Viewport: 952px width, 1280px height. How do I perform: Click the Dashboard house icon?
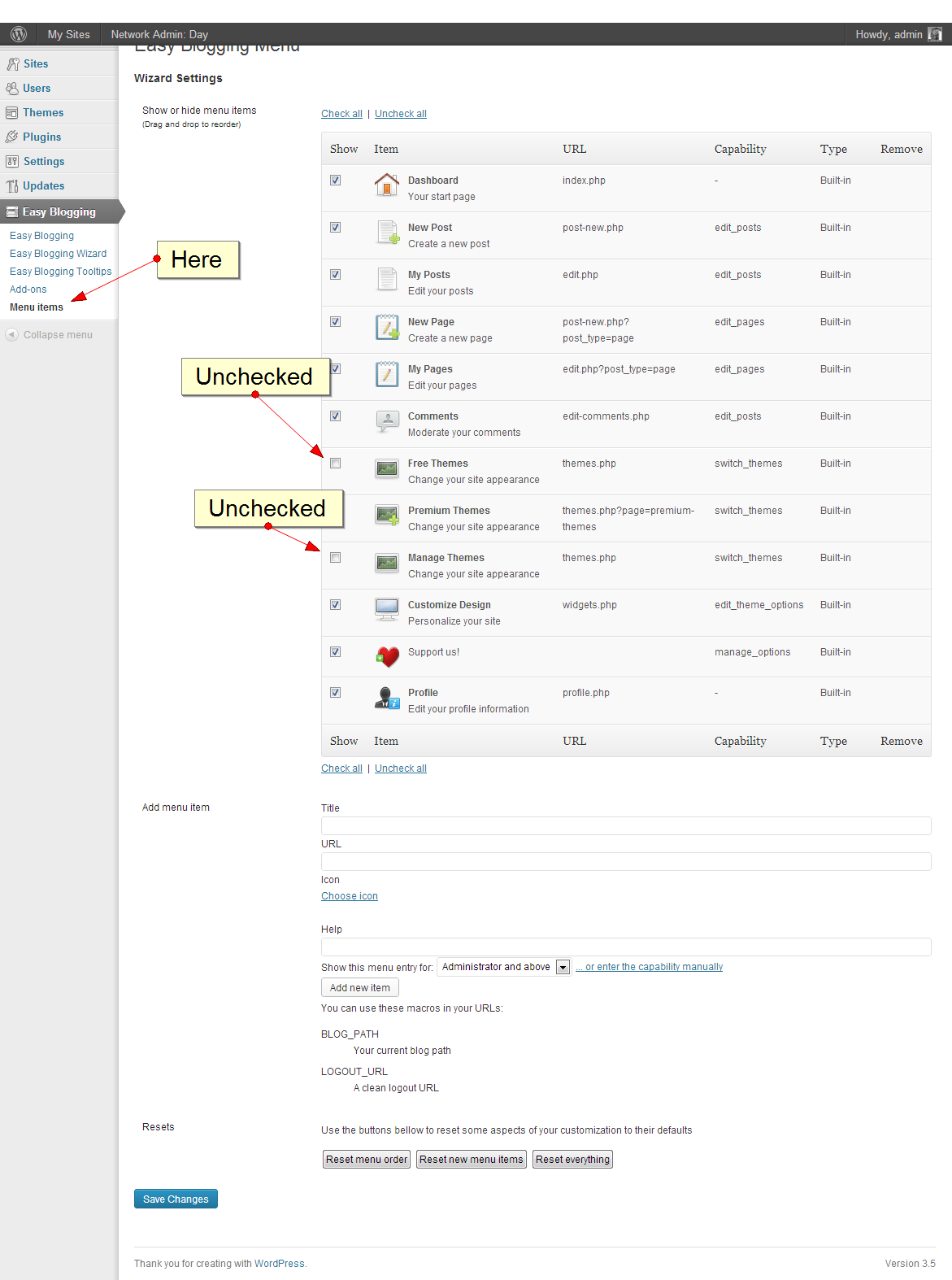tap(387, 185)
